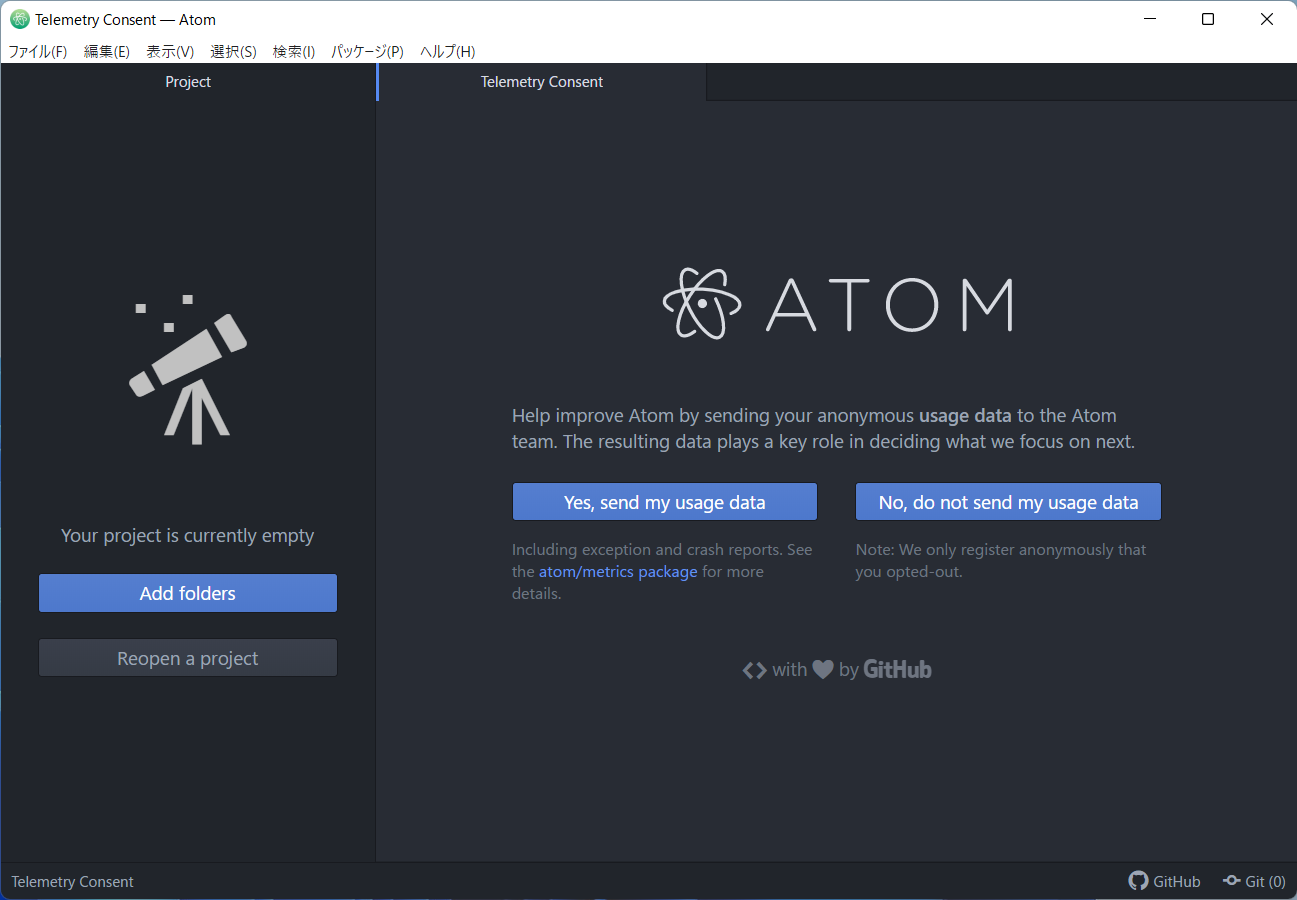The image size is (1297, 900).
Task: Open the Git (0) panel from status bar
Action: (1255, 881)
